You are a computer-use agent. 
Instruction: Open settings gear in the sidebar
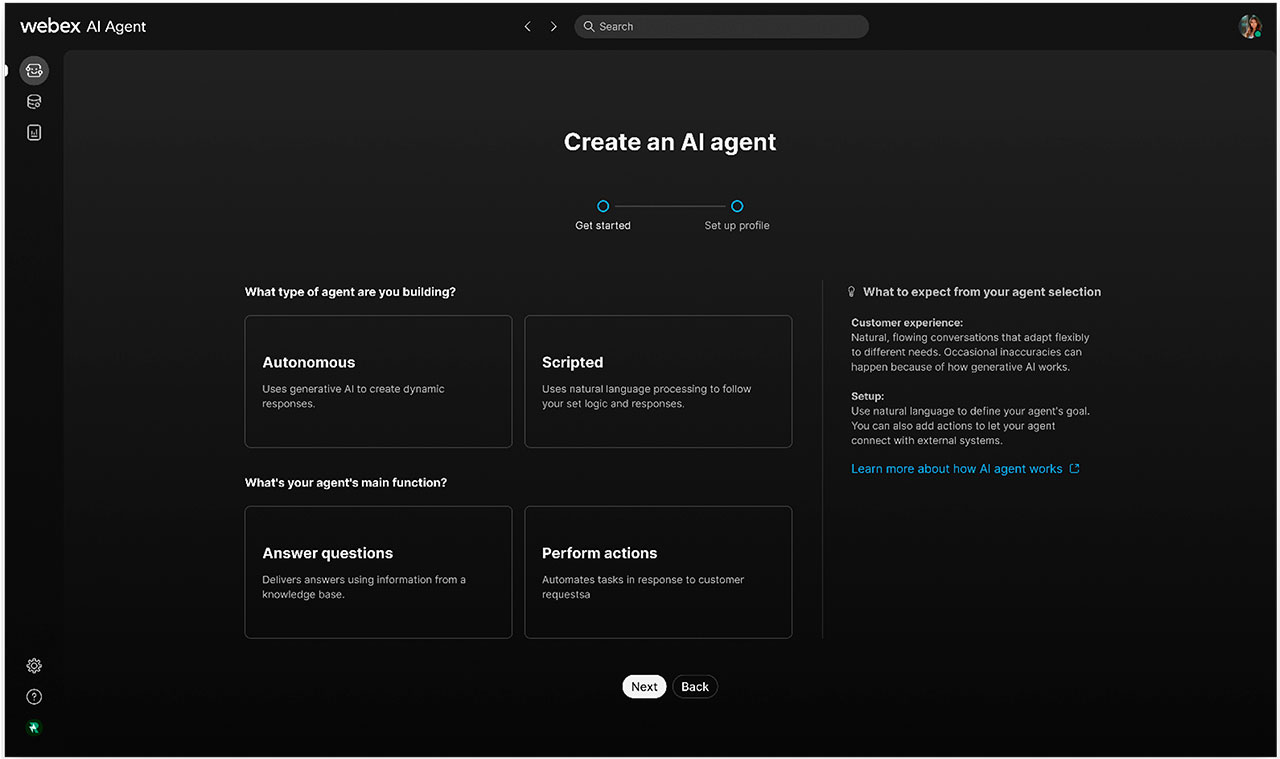pos(34,666)
